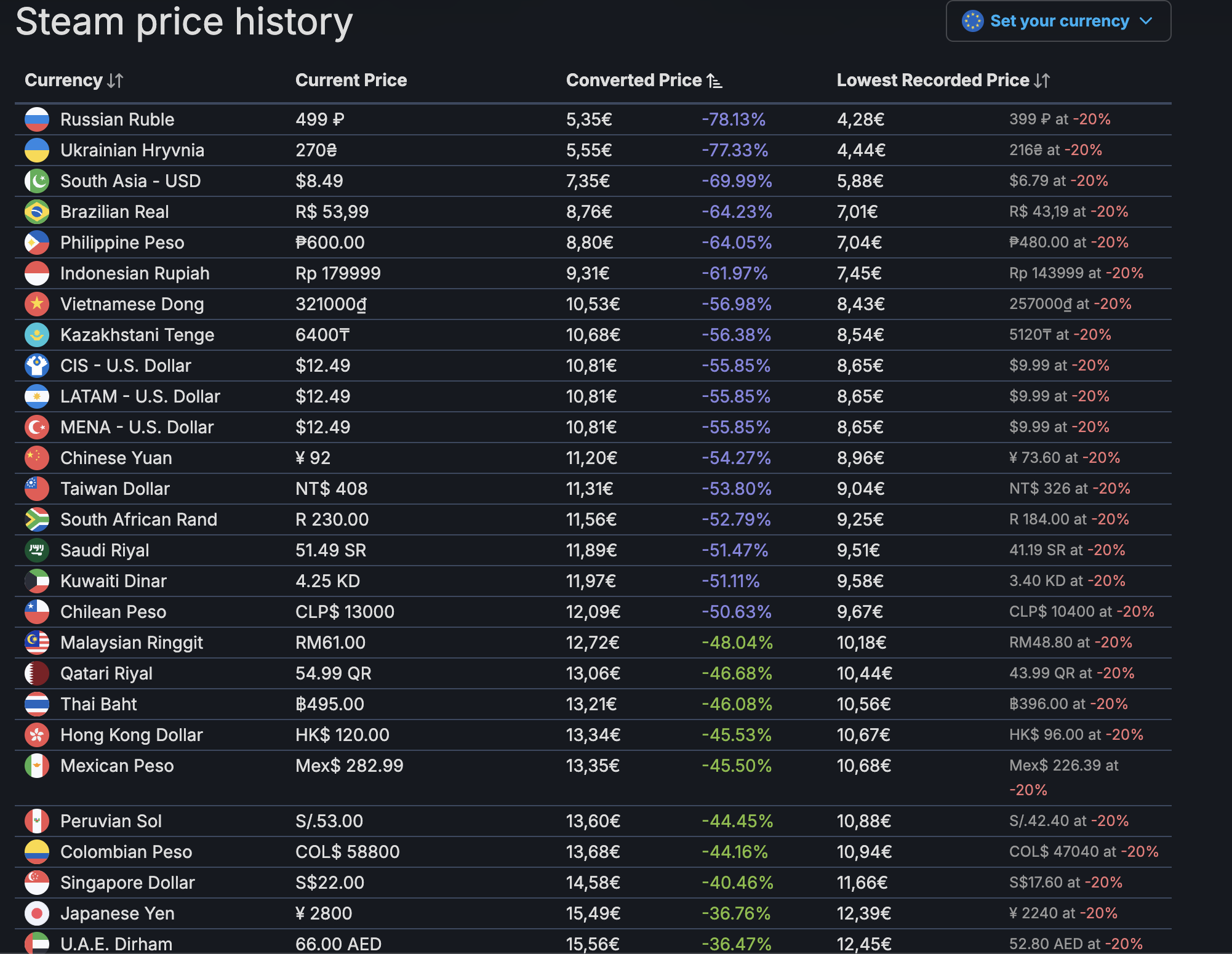Click the Hong Kong Dollar flag icon

pyautogui.click(x=37, y=735)
